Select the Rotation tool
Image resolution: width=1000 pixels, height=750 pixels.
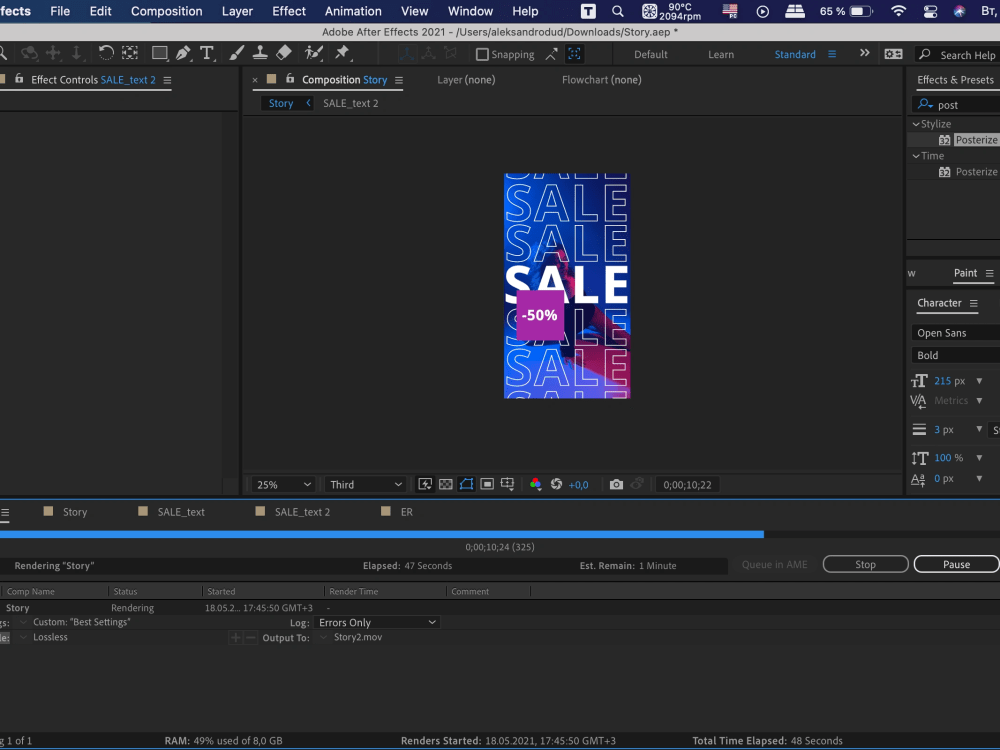[x=106, y=54]
